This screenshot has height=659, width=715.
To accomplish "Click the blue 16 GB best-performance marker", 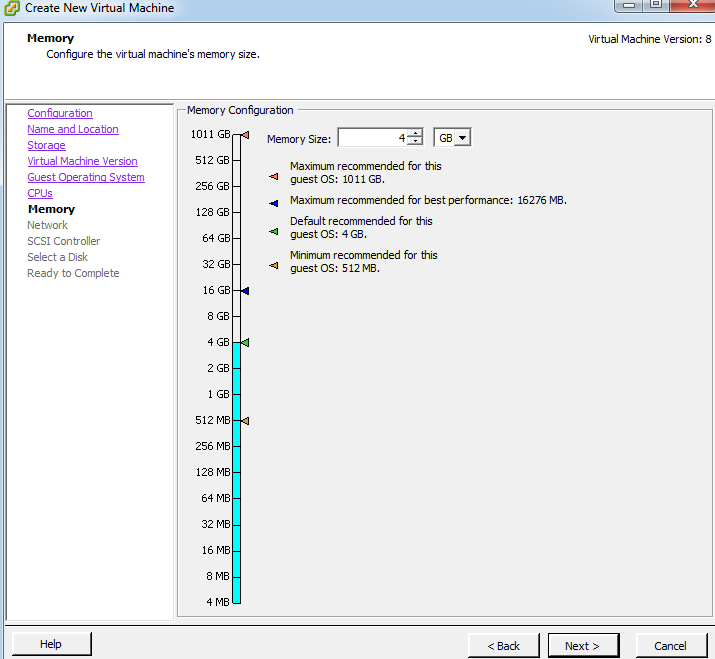I will point(245,291).
